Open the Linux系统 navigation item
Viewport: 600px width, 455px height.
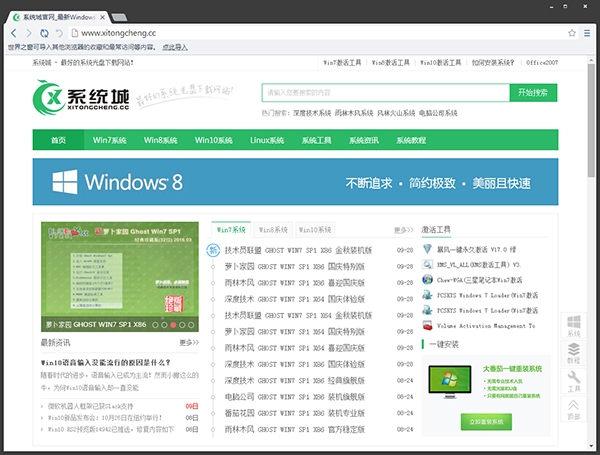tap(267, 140)
